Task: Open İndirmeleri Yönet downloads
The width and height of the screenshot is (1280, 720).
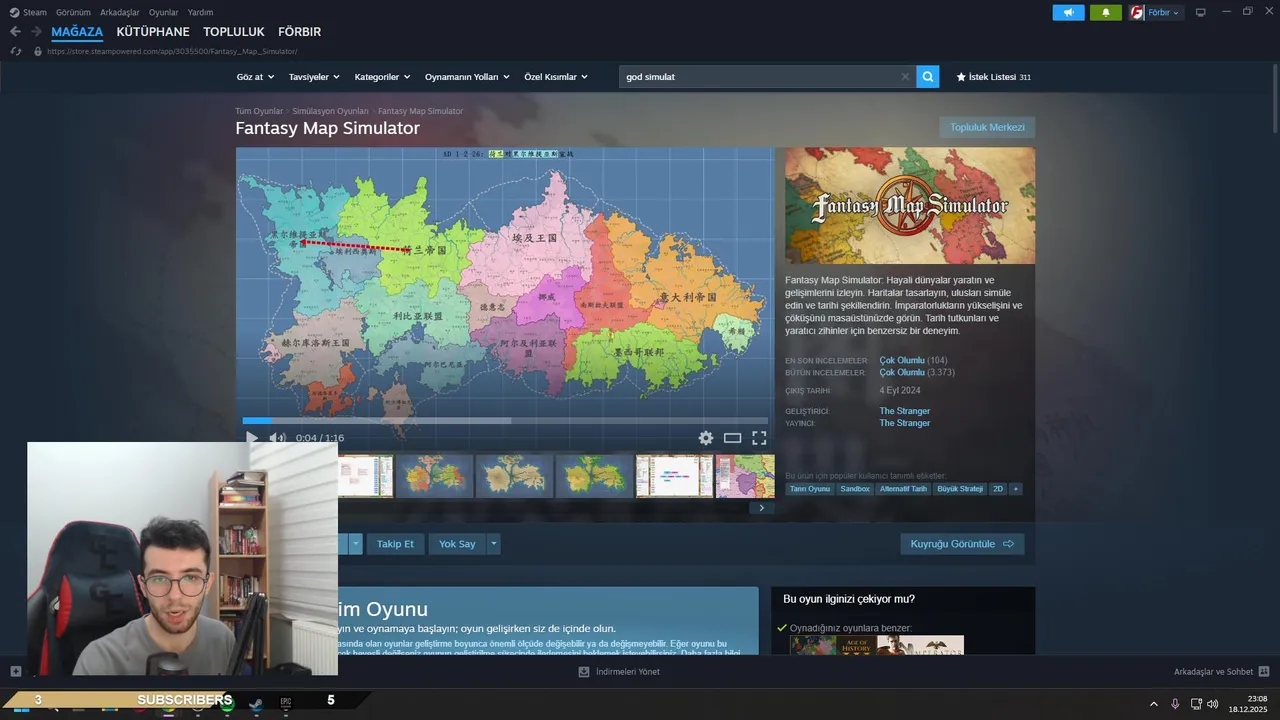Action: point(619,672)
